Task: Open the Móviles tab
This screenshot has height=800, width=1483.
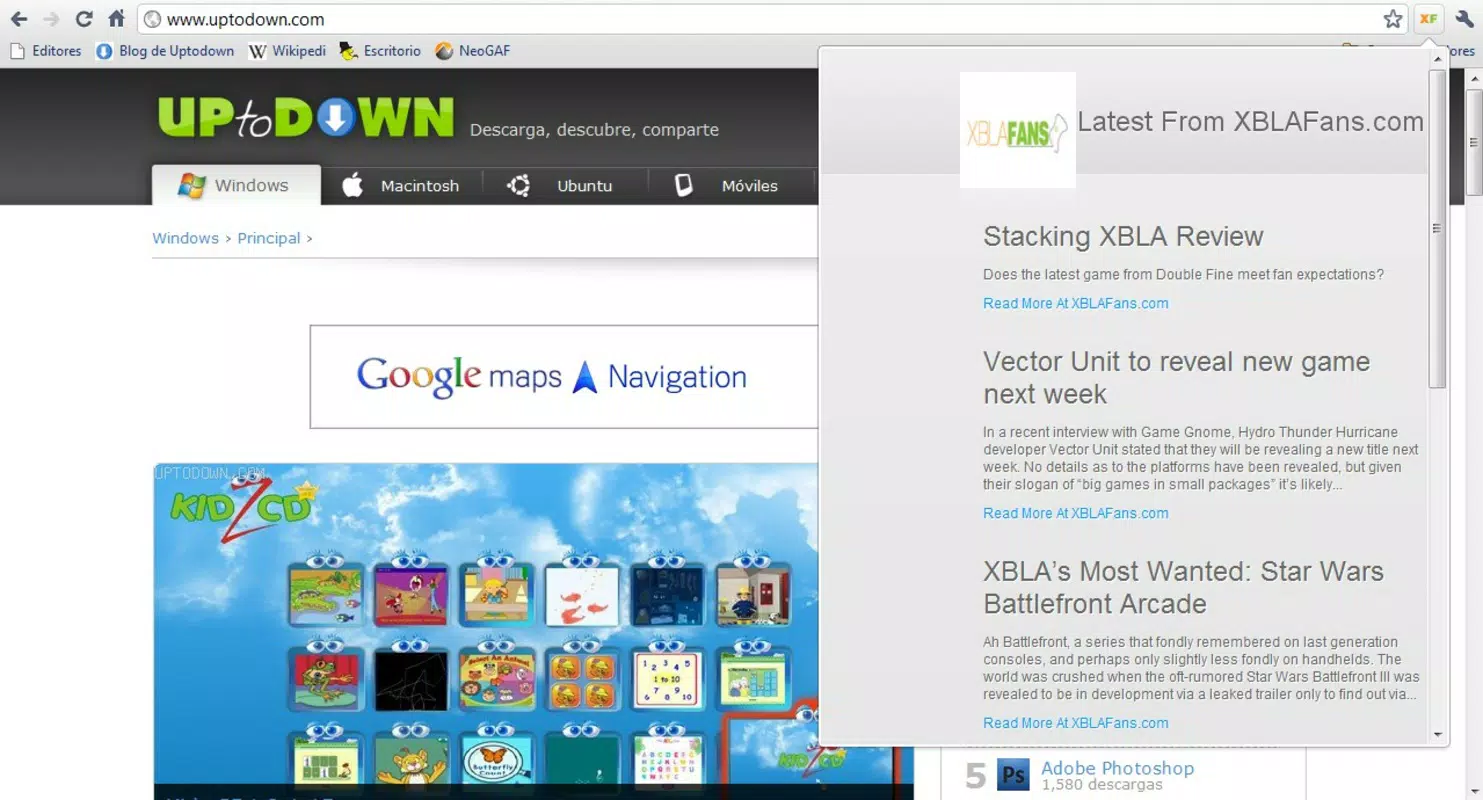Action: (727, 185)
